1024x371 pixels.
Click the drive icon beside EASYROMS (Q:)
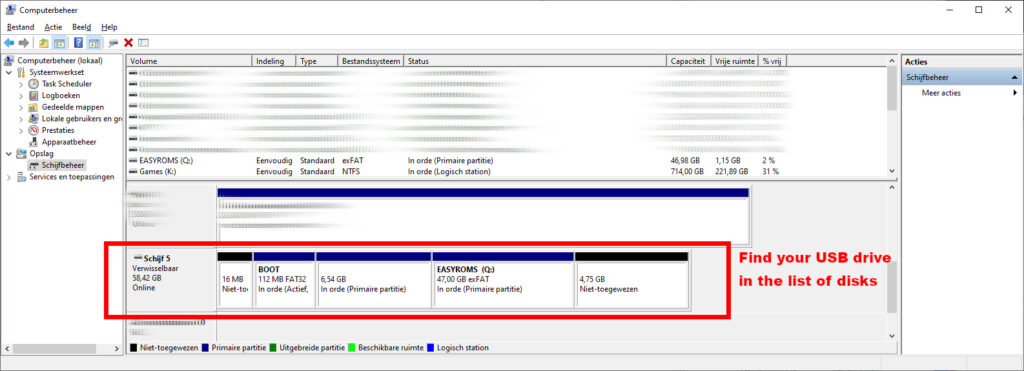[x=133, y=160]
